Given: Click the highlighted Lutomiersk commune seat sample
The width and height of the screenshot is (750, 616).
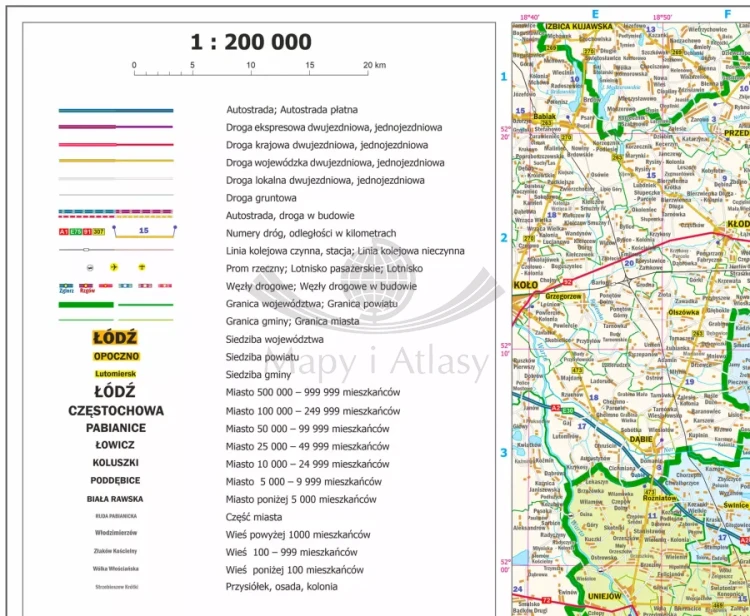Looking at the screenshot, I should [x=115, y=374].
